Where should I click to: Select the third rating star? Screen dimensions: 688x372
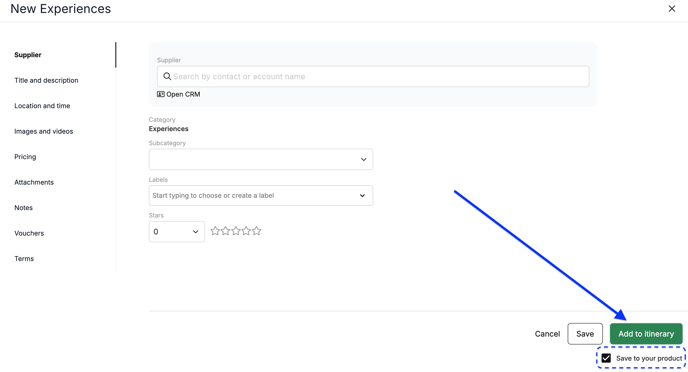[236, 231]
